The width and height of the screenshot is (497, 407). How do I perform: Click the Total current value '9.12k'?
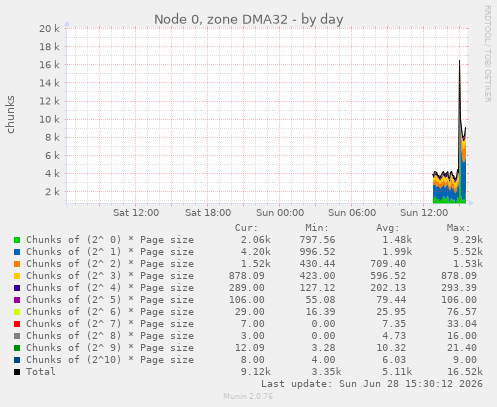(x=256, y=372)
